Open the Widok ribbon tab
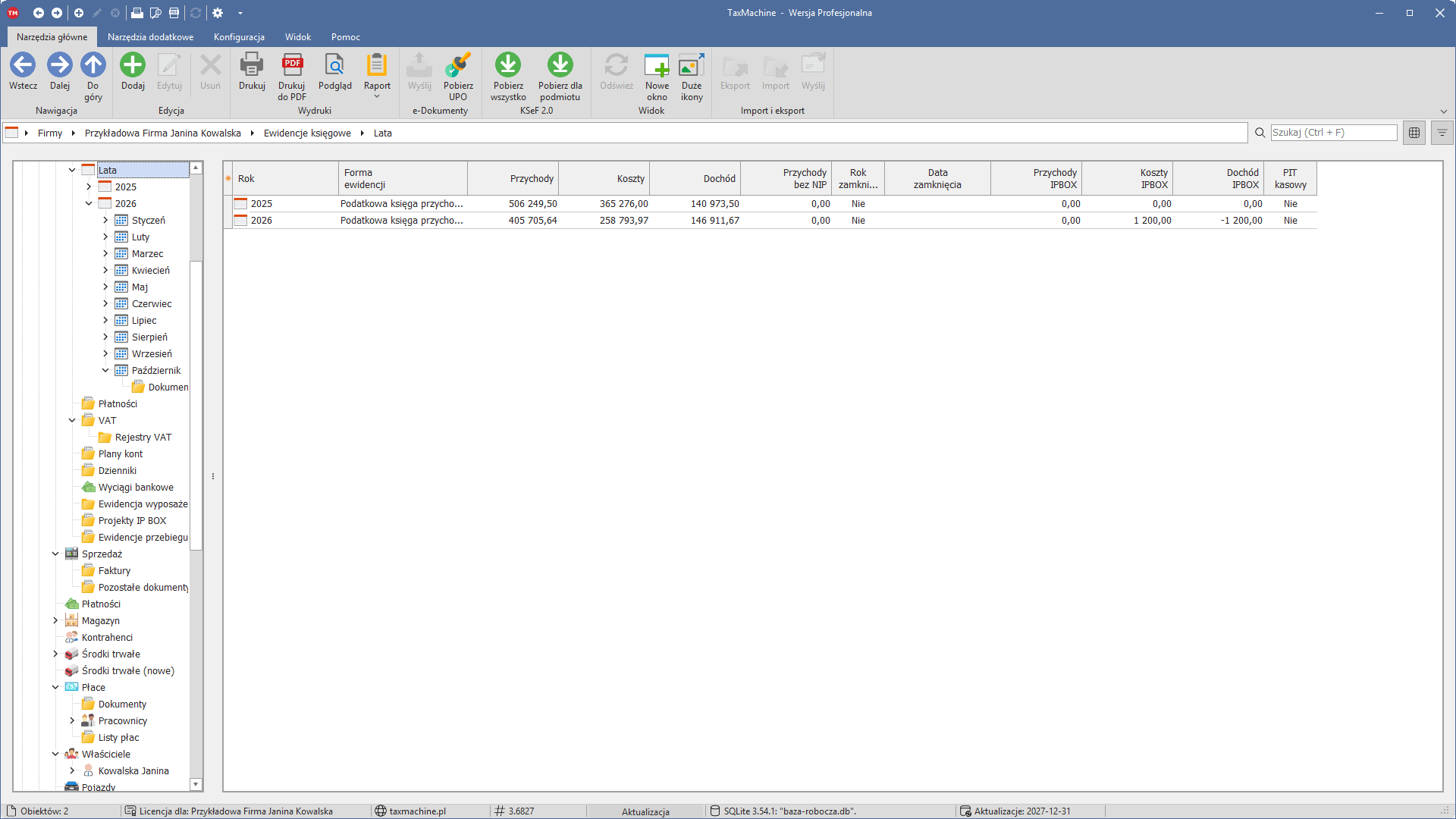This screenshot has height=819, width=1456. 298,36
